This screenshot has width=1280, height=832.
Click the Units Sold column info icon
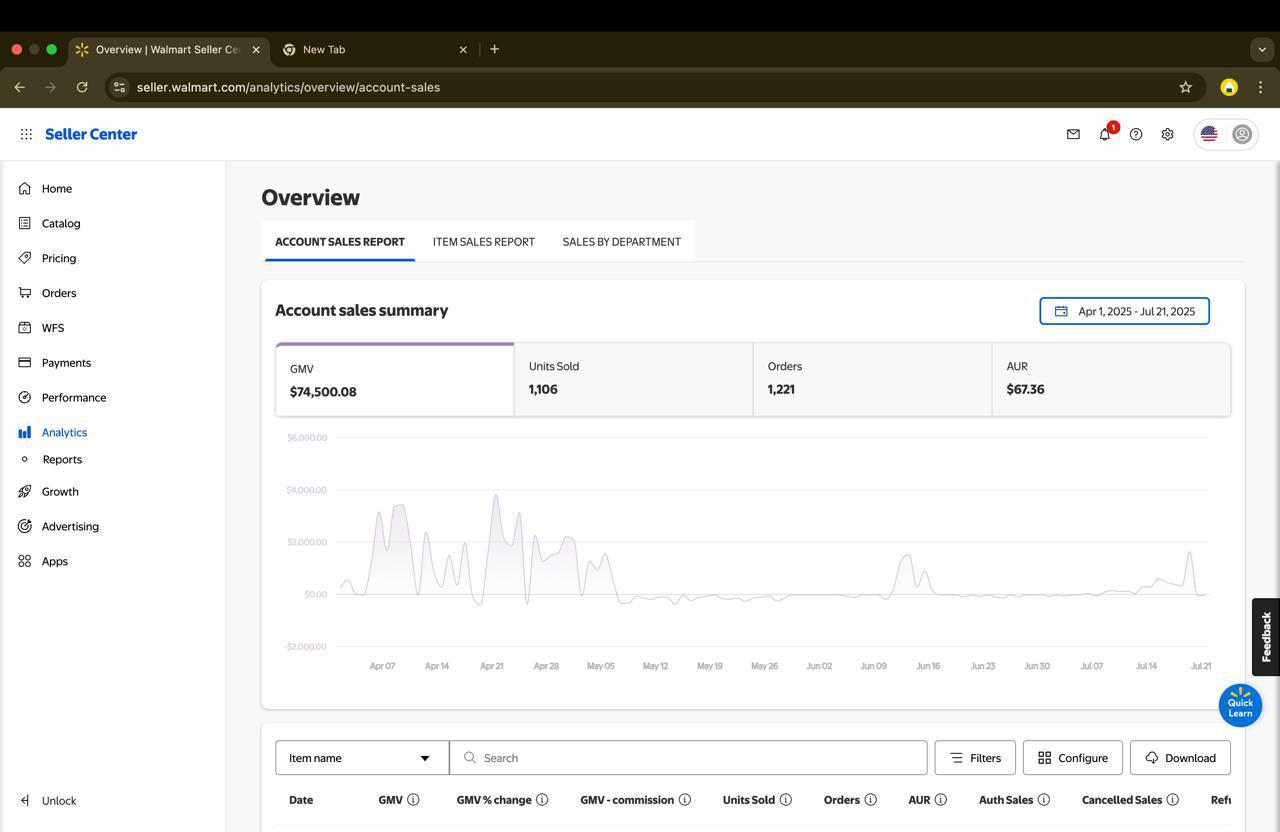click(x=786, y=800)
